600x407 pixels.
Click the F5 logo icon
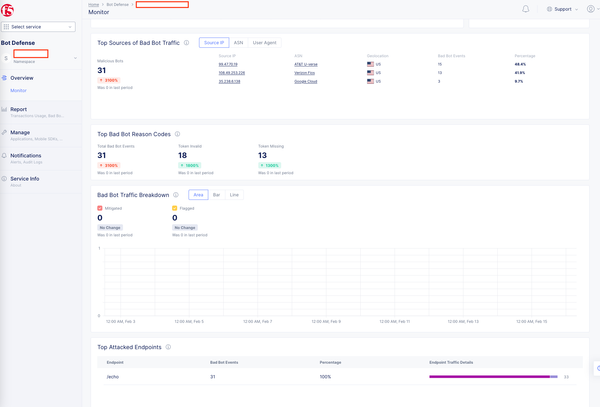(8, 9)
